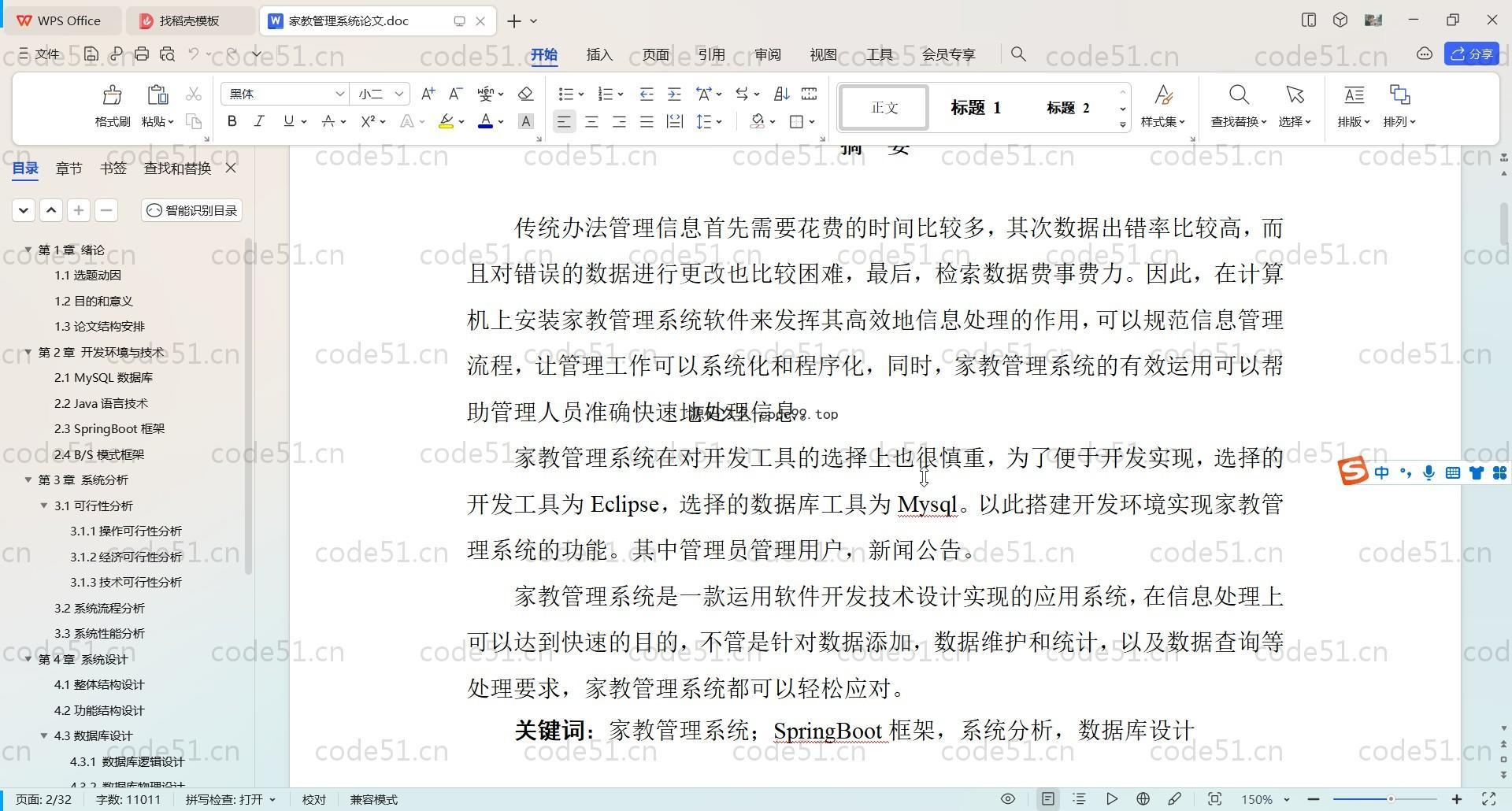Click the Print icon in quick toolbar
The width and height of the screenshot is (1512, 811).
click(142, 54)
